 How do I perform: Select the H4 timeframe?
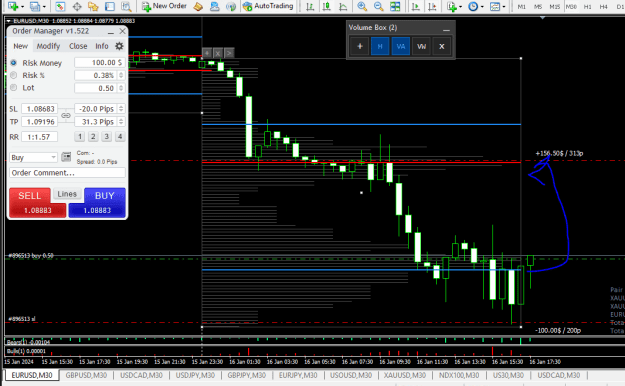tap(603, 6)
